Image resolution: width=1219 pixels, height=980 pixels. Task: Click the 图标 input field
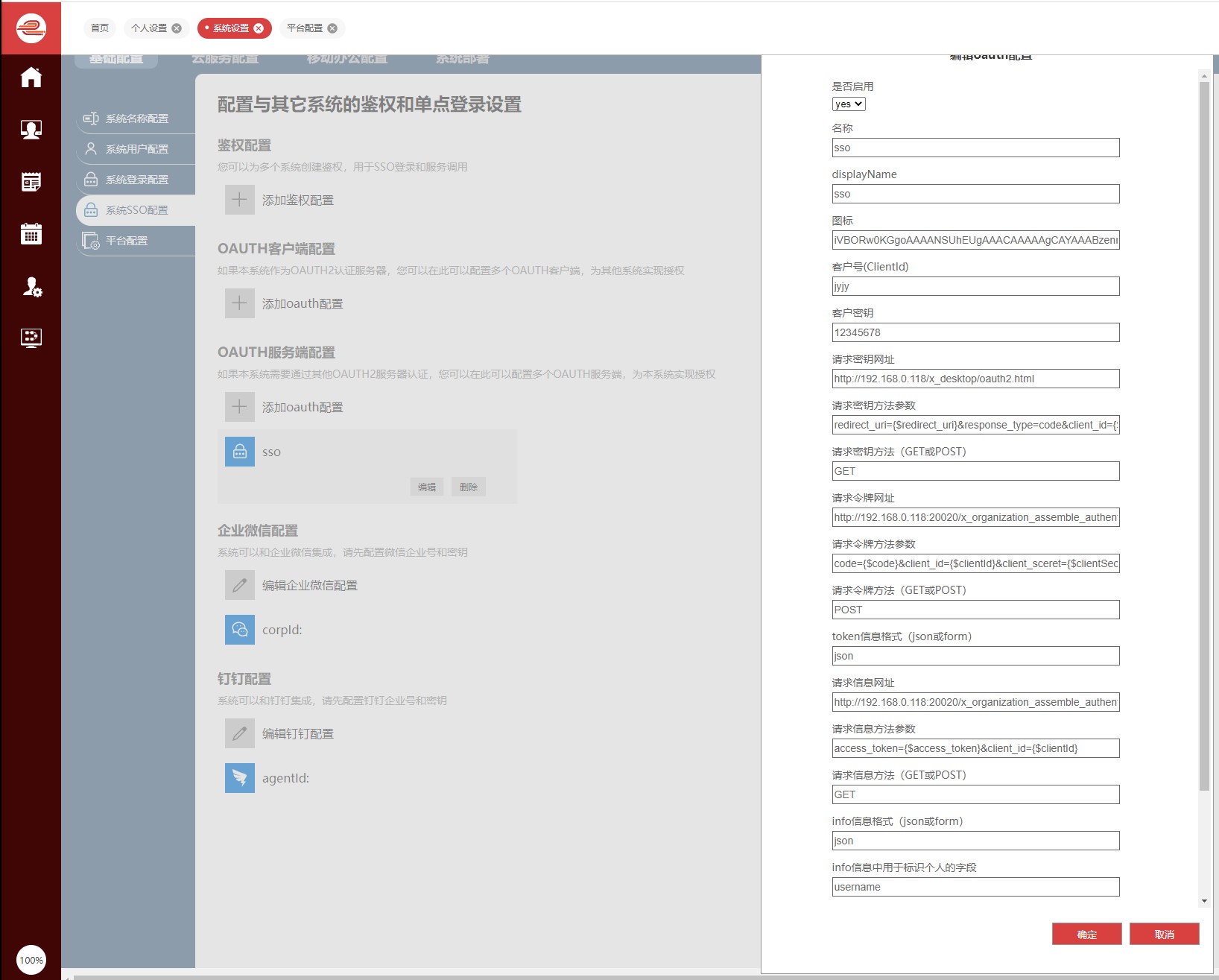pos(975,240)
